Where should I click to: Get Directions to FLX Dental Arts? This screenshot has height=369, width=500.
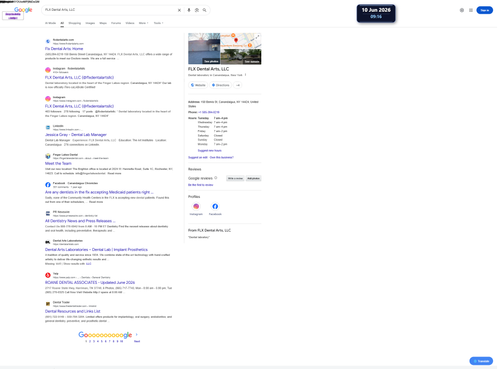tap(221, 85)
